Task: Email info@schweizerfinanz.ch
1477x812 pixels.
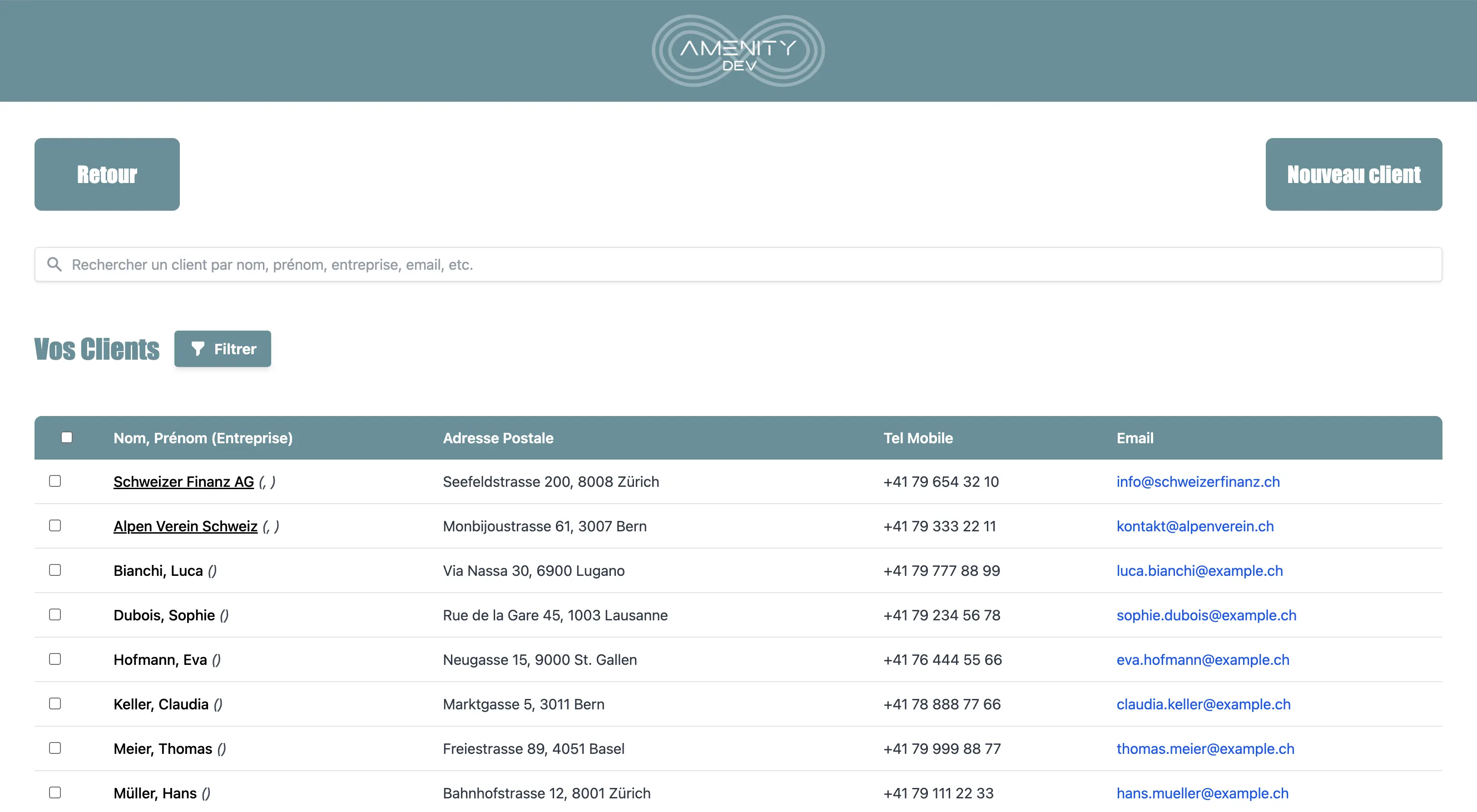Action: [1198, 481]
